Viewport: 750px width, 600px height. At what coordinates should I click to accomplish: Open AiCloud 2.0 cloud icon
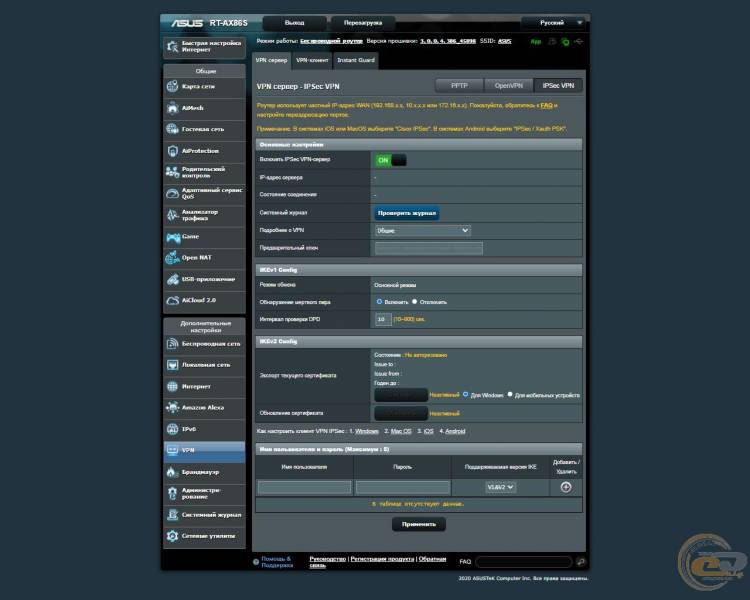[172, 300]
